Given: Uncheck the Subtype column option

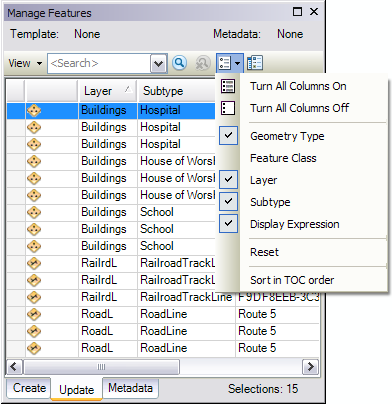Looking at the screenshot, I should tap(228, 201).
